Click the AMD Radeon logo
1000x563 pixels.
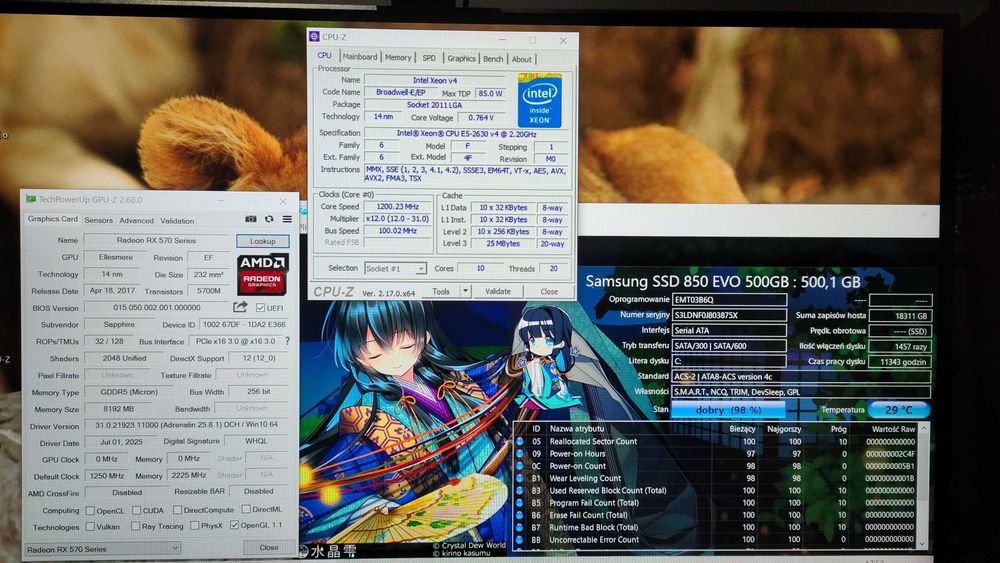coord(263,274)
